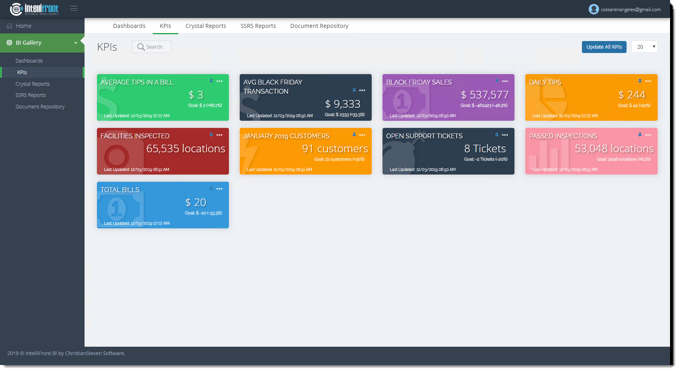Viewport: 688px width, 371px height.
Task: Open the user account avatar icon
Action: click(x=594, y=9)
